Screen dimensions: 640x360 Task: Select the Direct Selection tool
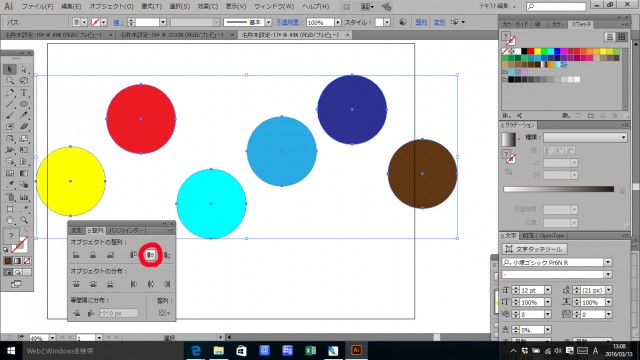tap(24, 69)
